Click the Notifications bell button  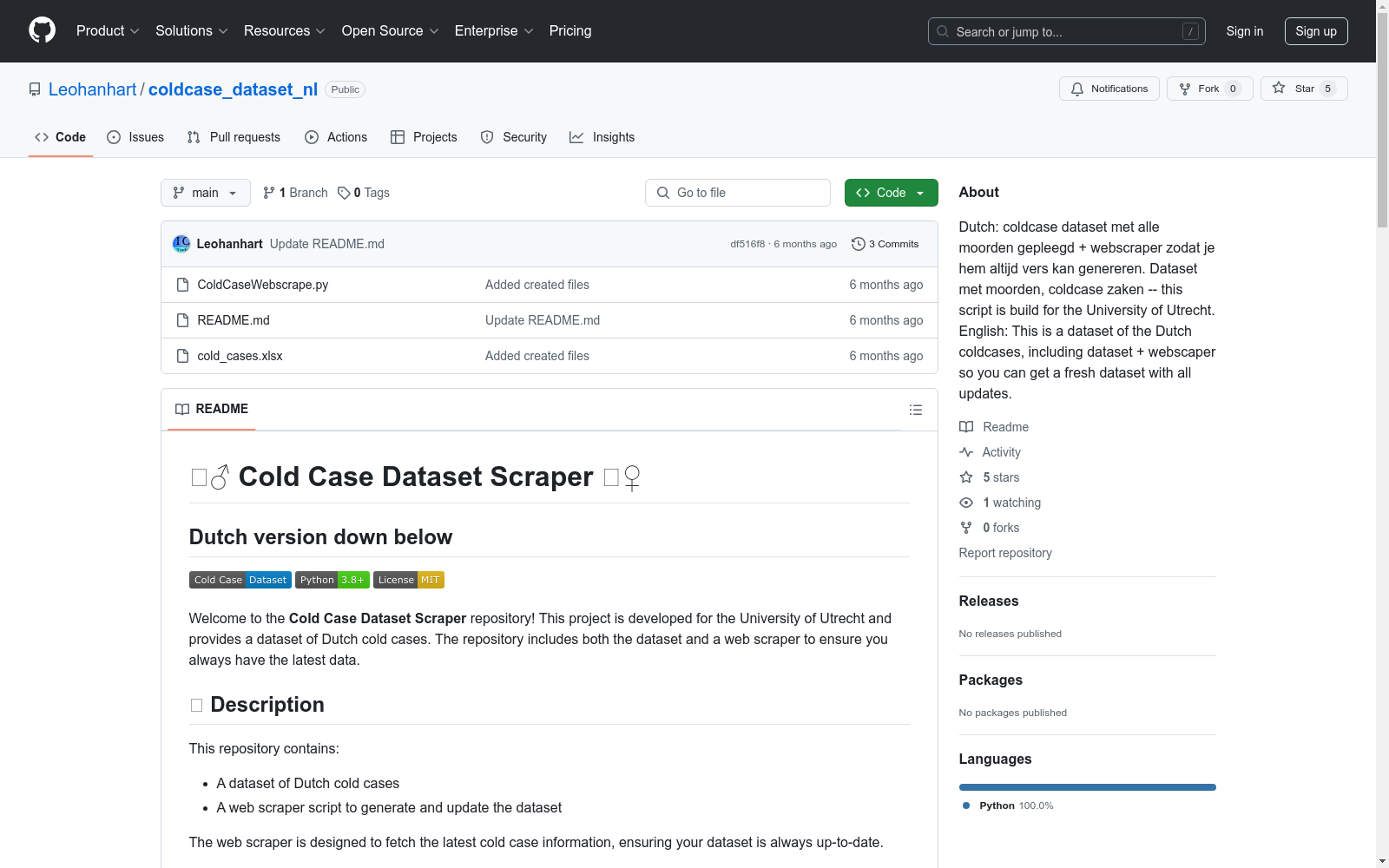[1109, 89]
